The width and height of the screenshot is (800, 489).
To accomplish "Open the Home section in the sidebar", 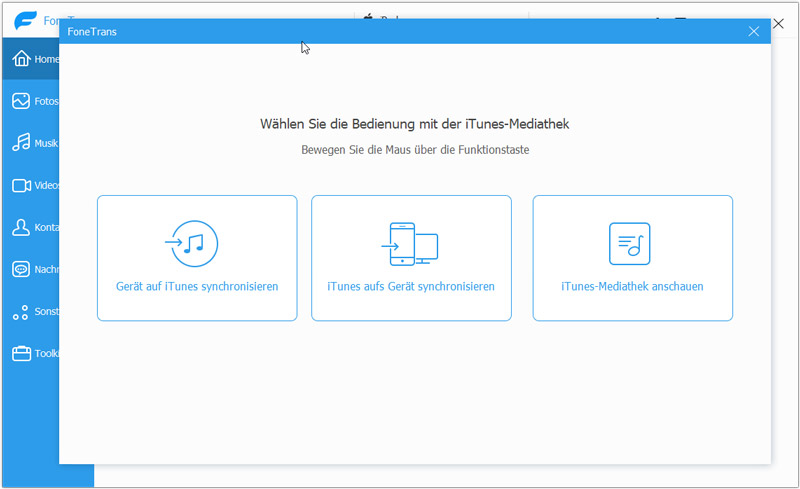I will tap(31, 59).
